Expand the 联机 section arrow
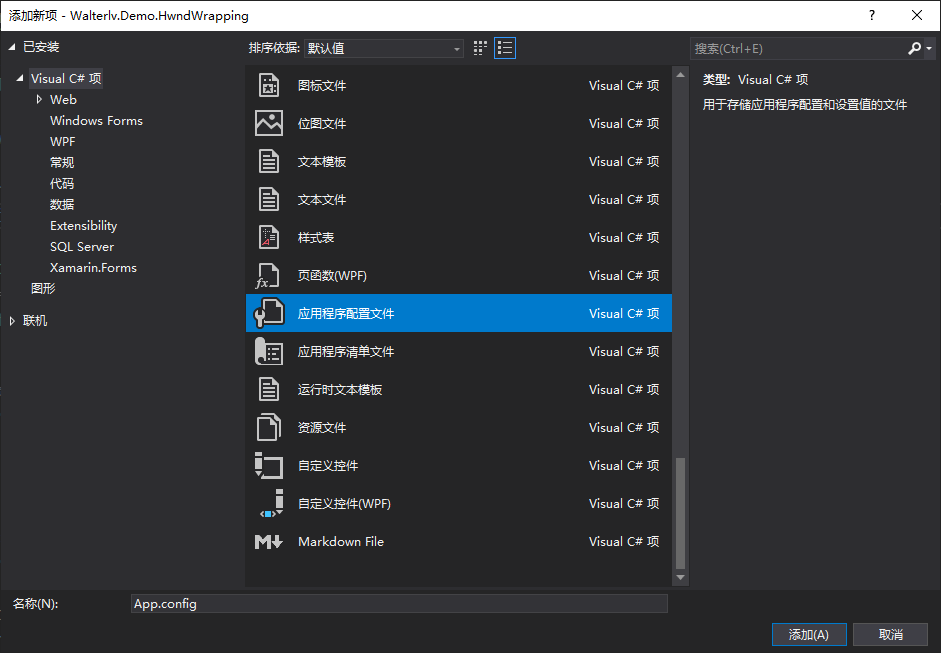This screenshot has height=653, width=941. pos(12,321)
